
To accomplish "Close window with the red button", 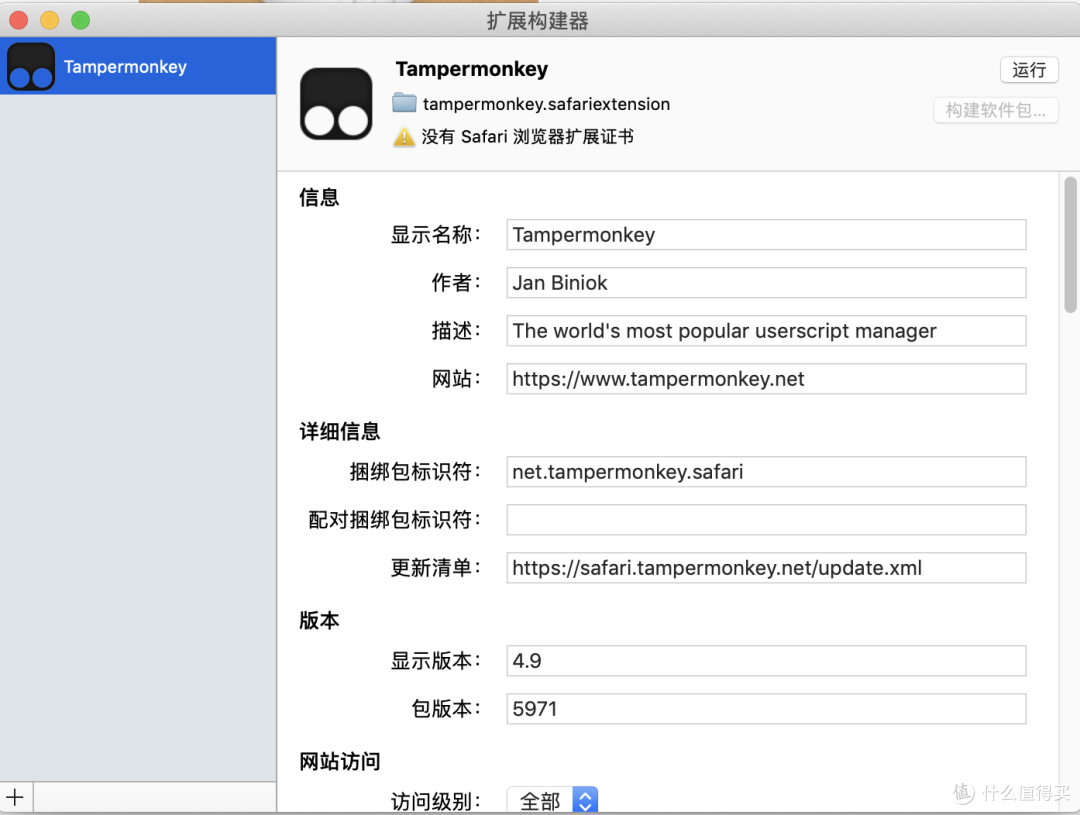I will pos(19,21).
